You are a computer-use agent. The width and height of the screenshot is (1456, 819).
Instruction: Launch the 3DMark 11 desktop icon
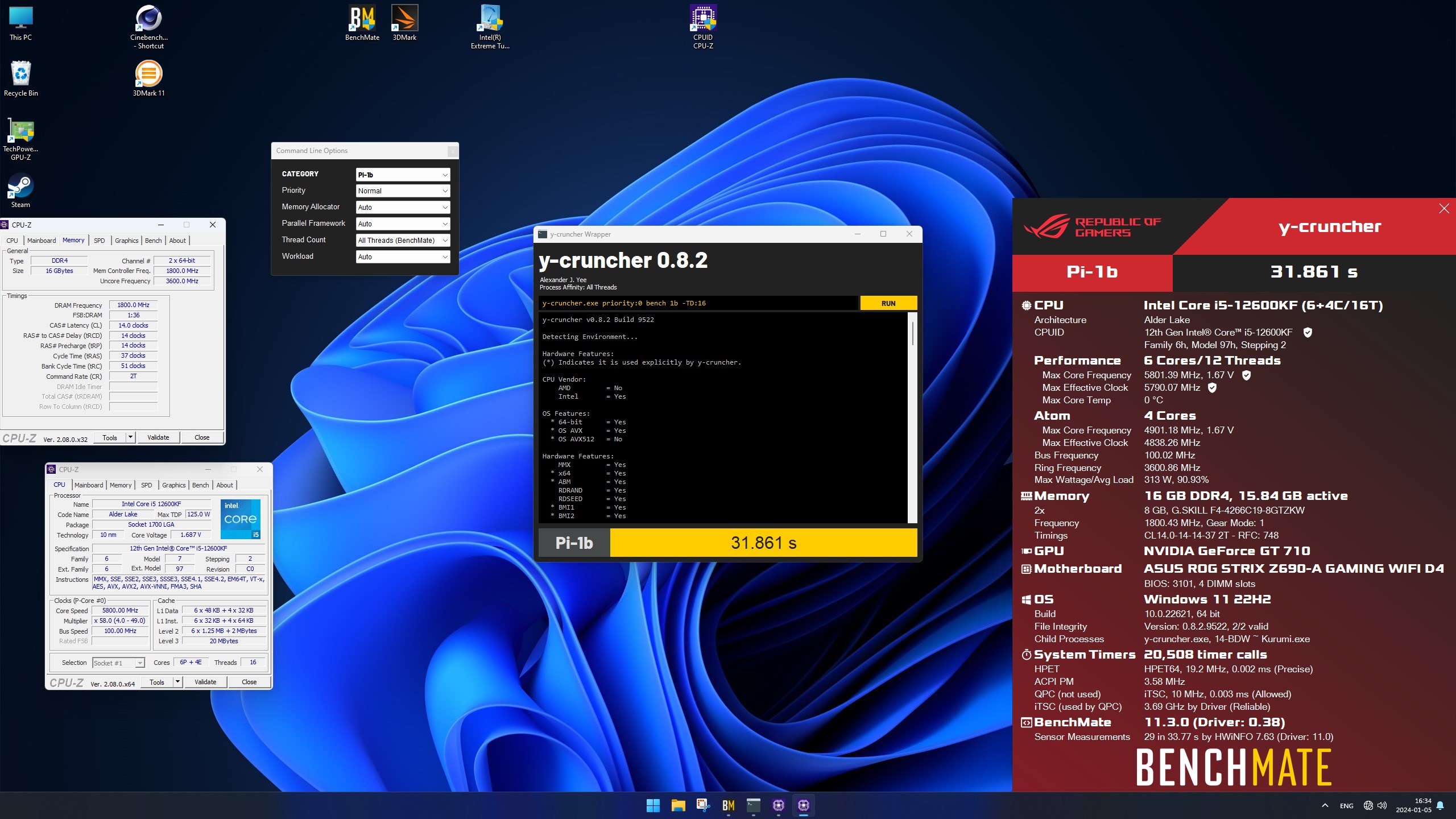point(149,78)
